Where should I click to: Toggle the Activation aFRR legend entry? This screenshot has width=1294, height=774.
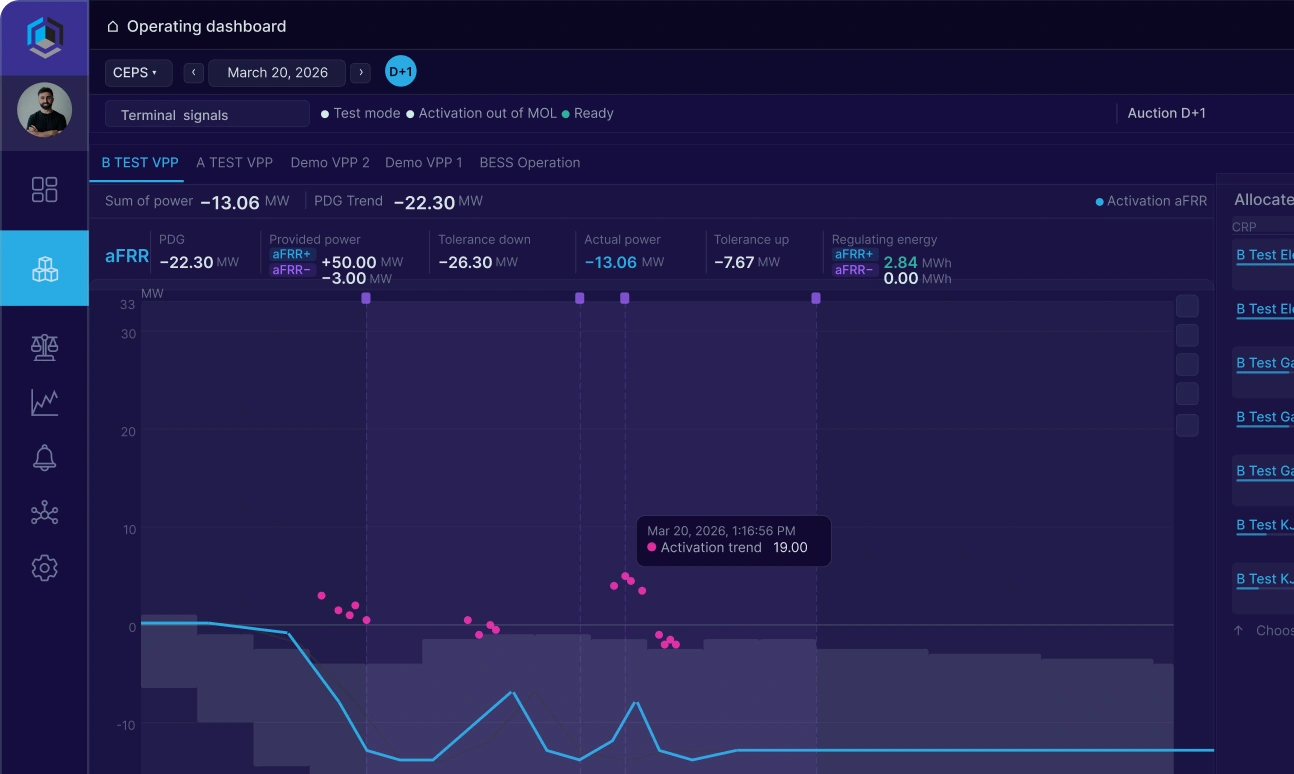click(1151, 201)
